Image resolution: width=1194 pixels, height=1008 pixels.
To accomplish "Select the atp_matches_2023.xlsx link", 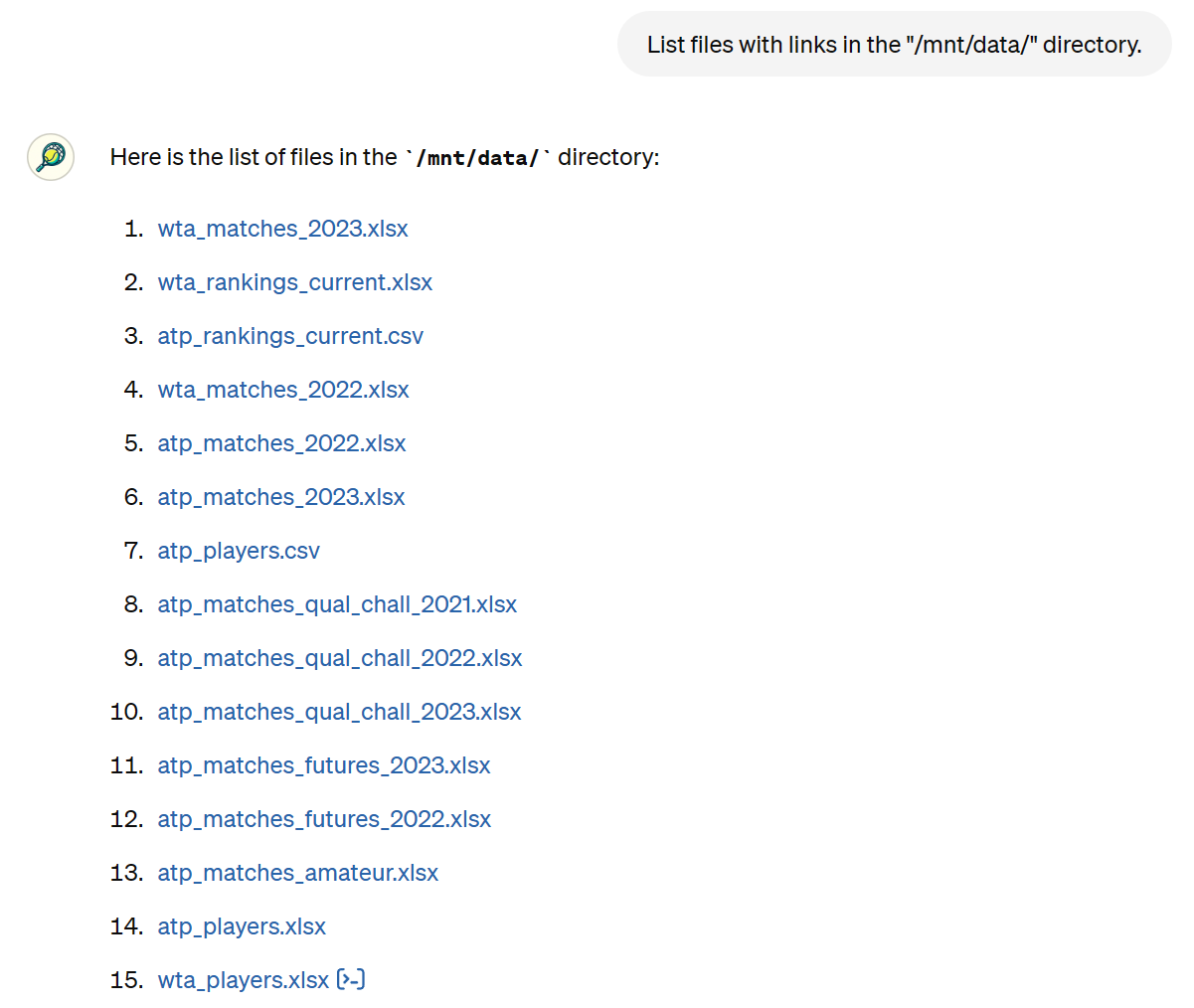I will 281,497.
